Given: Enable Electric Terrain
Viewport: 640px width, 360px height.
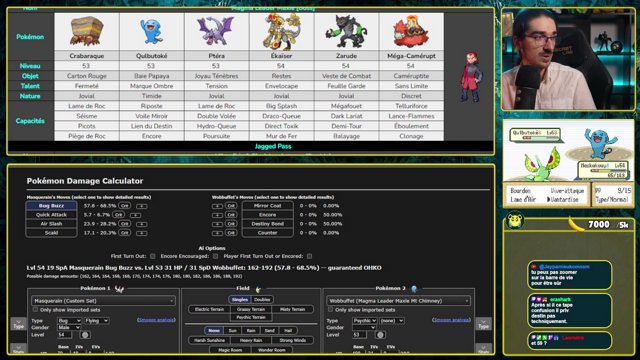Looking at the screenshot, I should (x=209, y=309).
